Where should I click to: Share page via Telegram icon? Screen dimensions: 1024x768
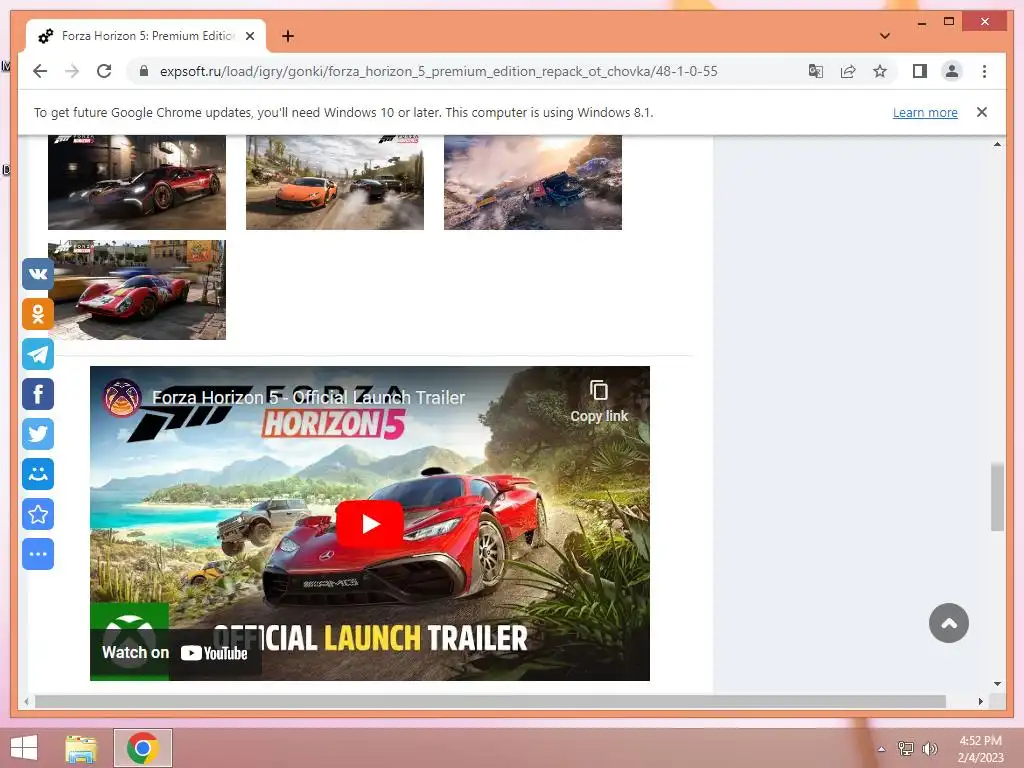(x=38, y=354)
